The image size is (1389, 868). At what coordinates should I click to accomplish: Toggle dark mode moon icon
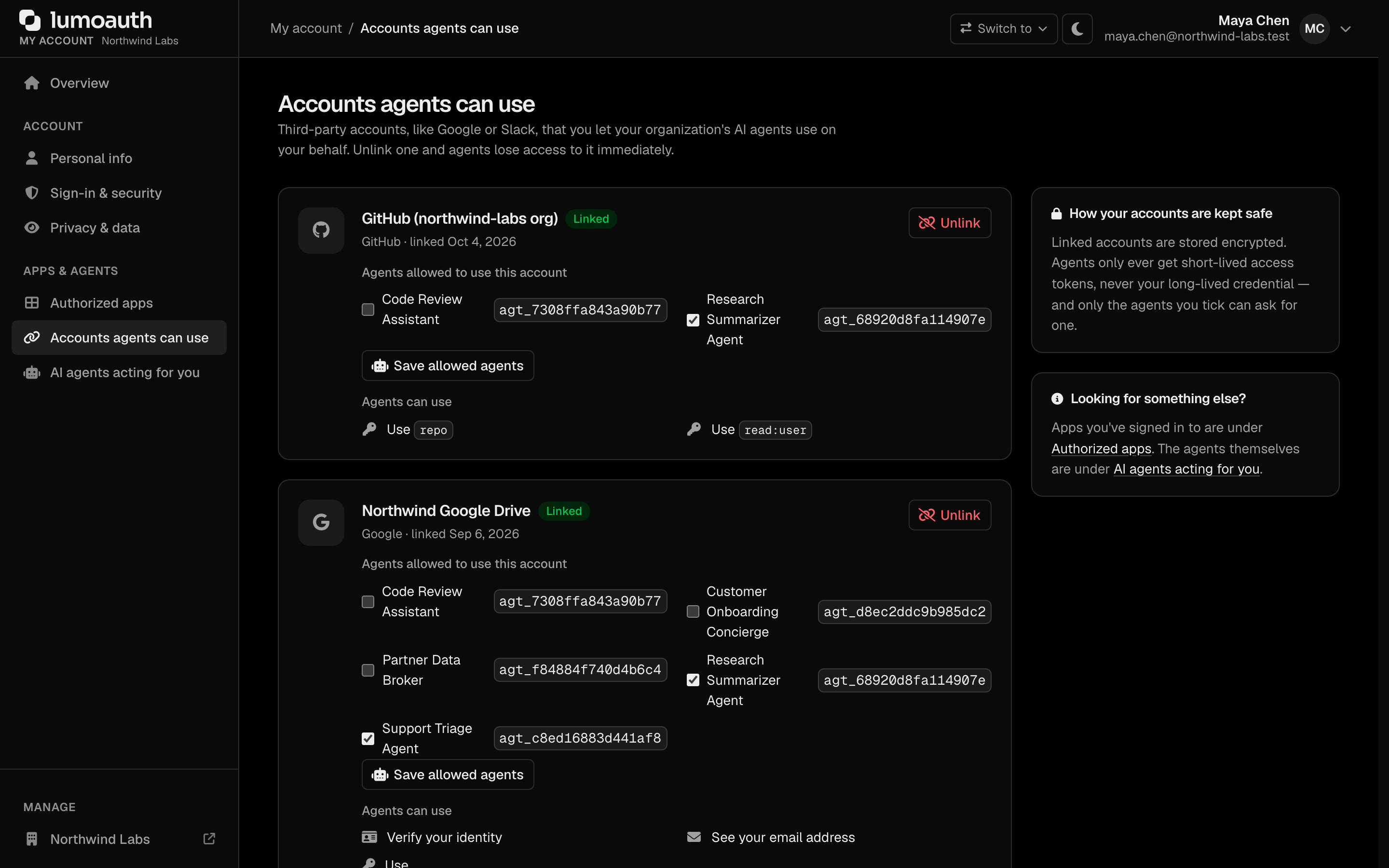pos(1077,29)
